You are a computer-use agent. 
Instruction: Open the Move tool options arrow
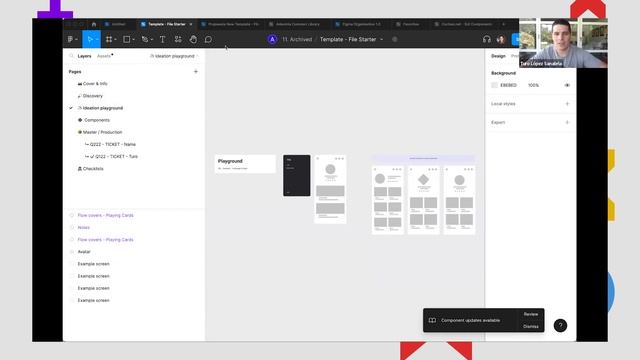97,40
